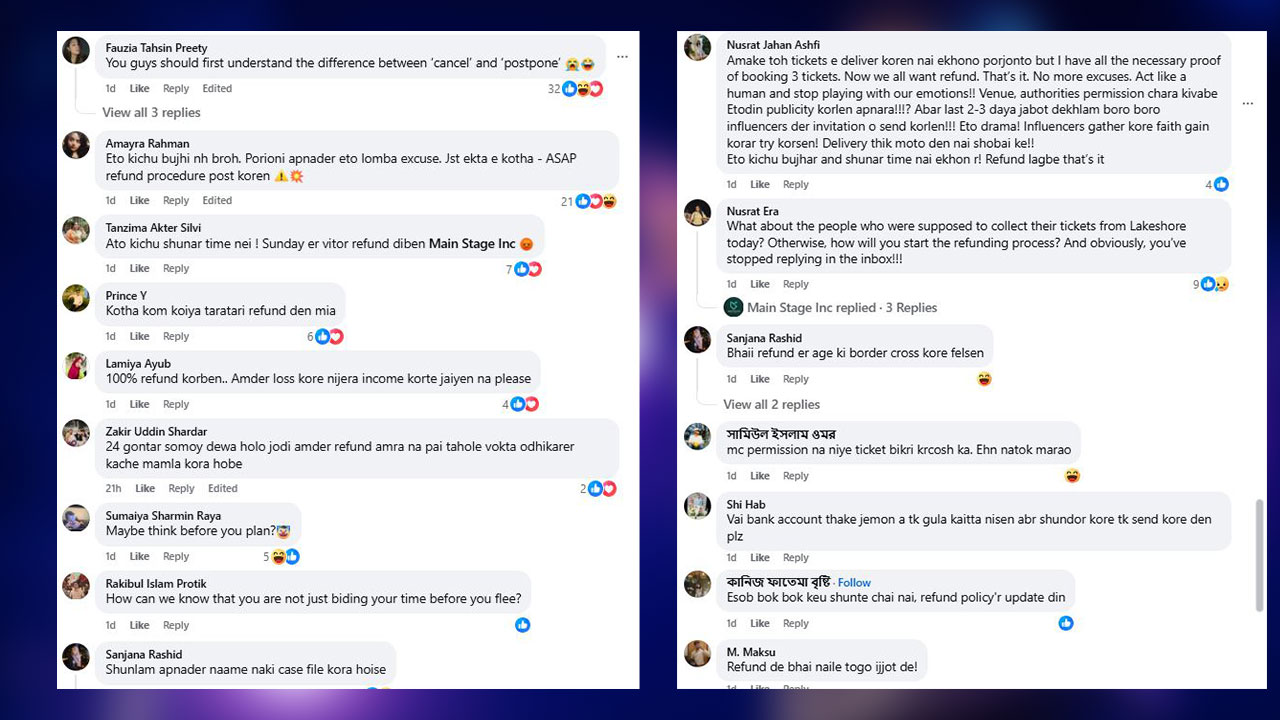The width and height of the screenshot is (1280, 720).
Task: Like Tanzima Akter Silvi's comment
Action: click(x=139, y=269)
